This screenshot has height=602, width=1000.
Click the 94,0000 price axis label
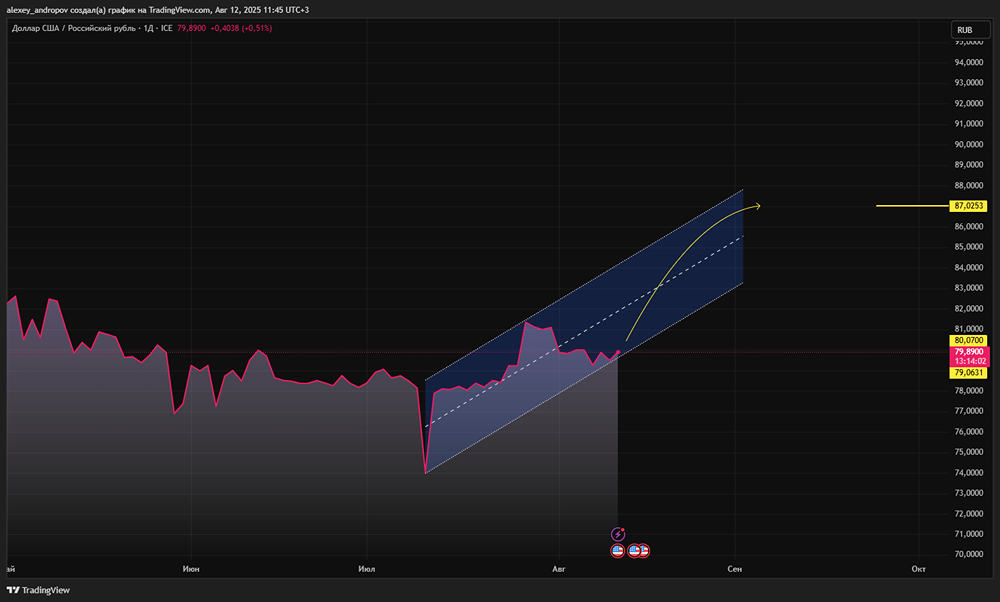[x=969, y=62]
